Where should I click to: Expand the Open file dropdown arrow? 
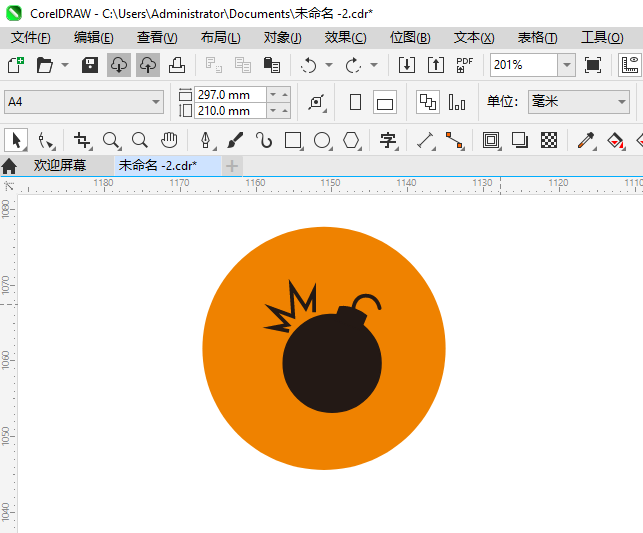click(65, 65)
